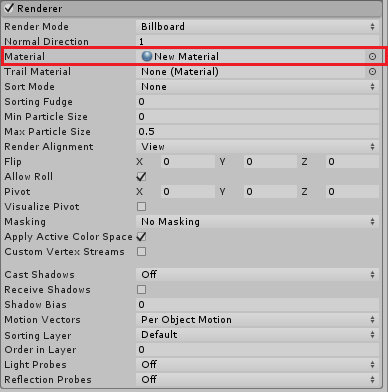388x392 pixels.
Task: Open the Material object picker circle icon
Action: (x=372, y=57)
